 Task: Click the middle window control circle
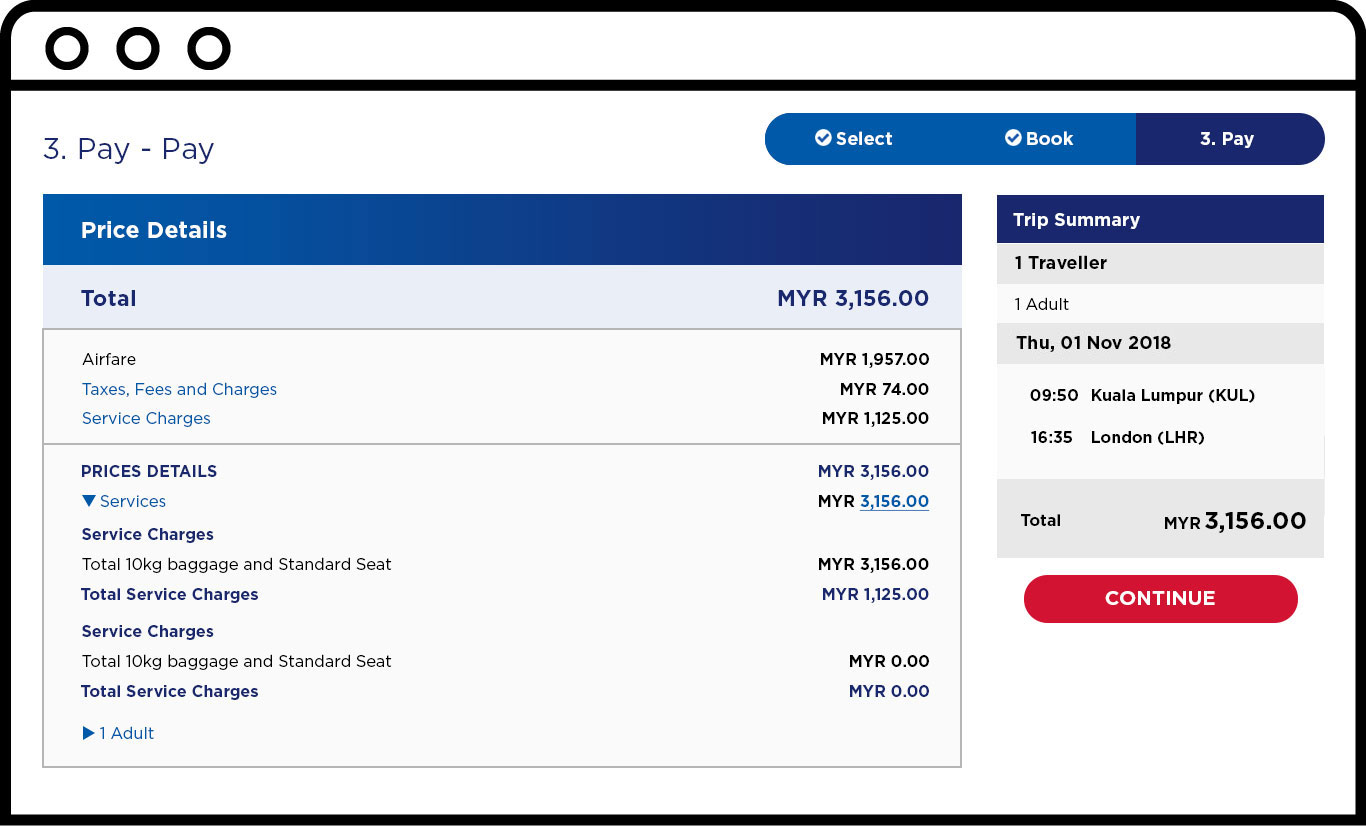tap(138, 48)
